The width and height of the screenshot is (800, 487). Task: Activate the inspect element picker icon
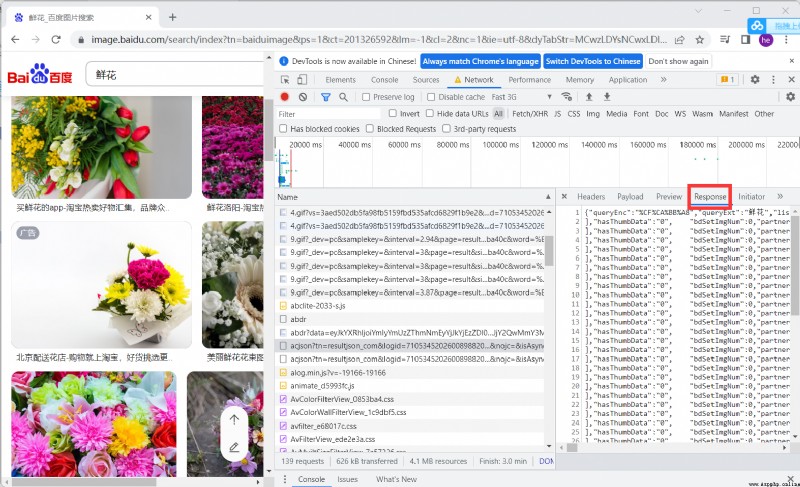pos(285,80)
